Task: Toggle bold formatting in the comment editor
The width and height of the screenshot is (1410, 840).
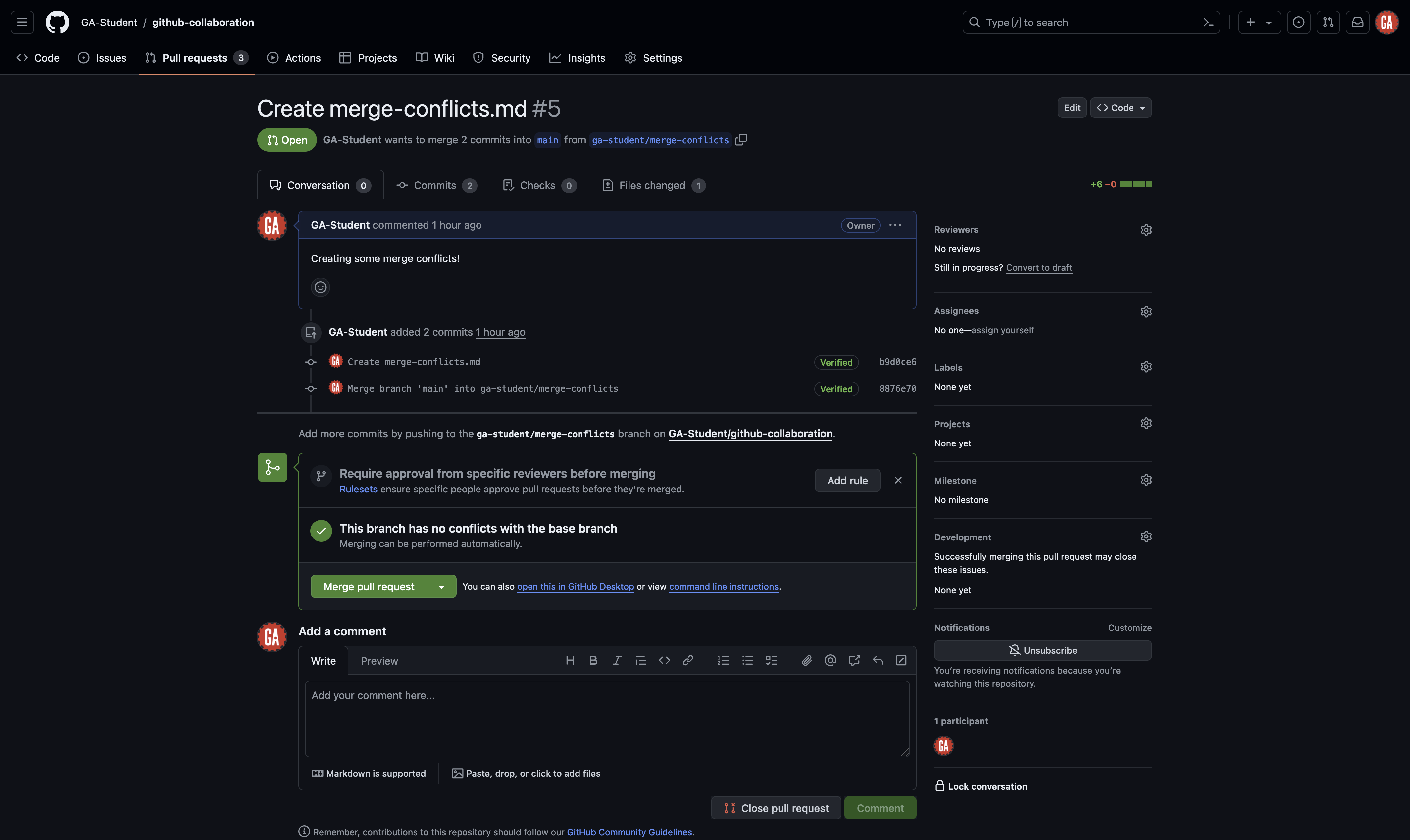Action: click(x=593, y=660)
